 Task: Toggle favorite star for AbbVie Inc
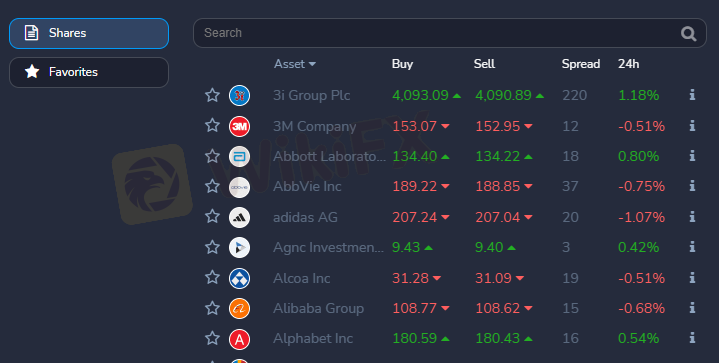pos(212,186)
